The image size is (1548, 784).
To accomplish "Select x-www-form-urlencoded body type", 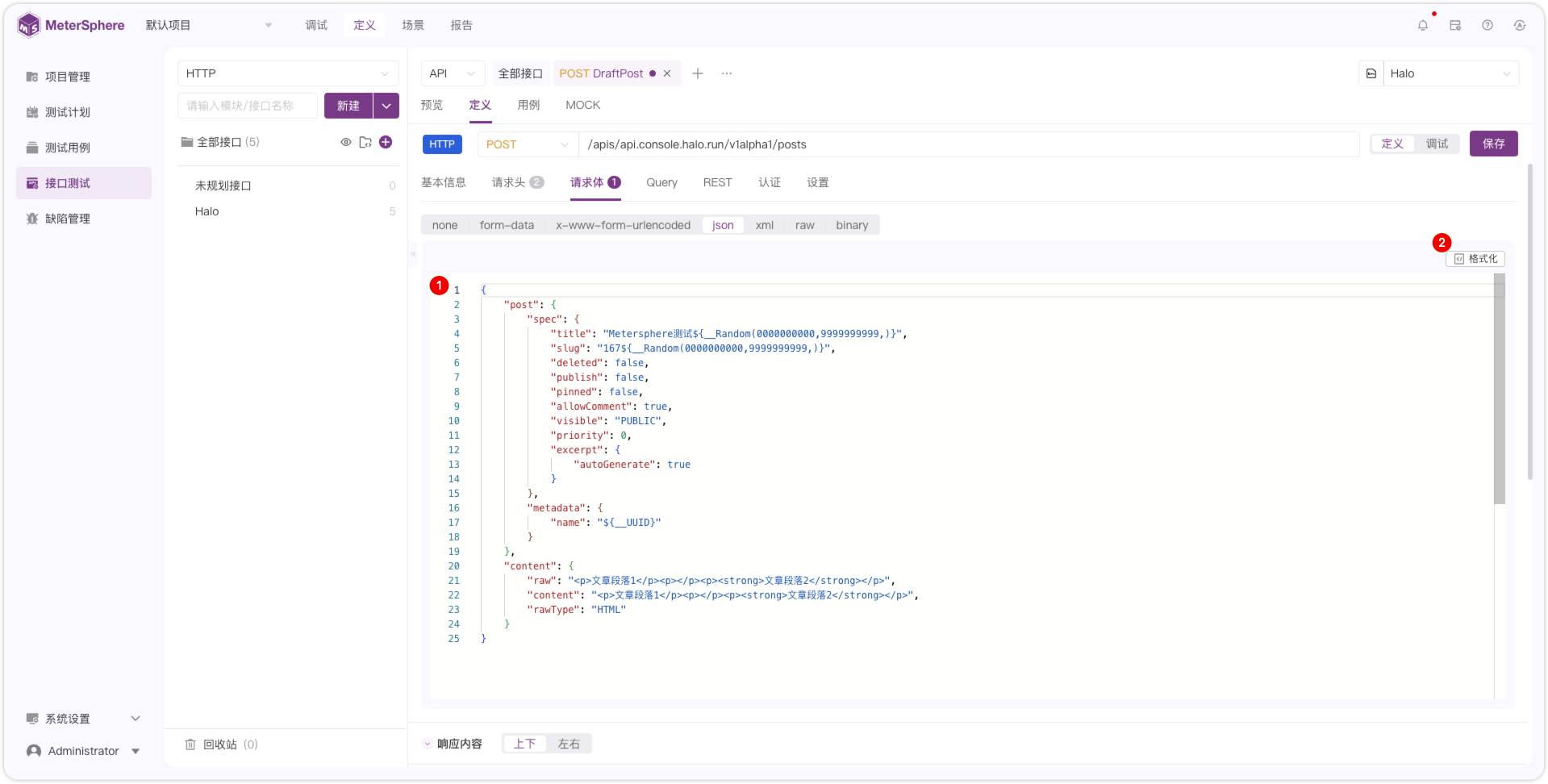I will 623,225.
